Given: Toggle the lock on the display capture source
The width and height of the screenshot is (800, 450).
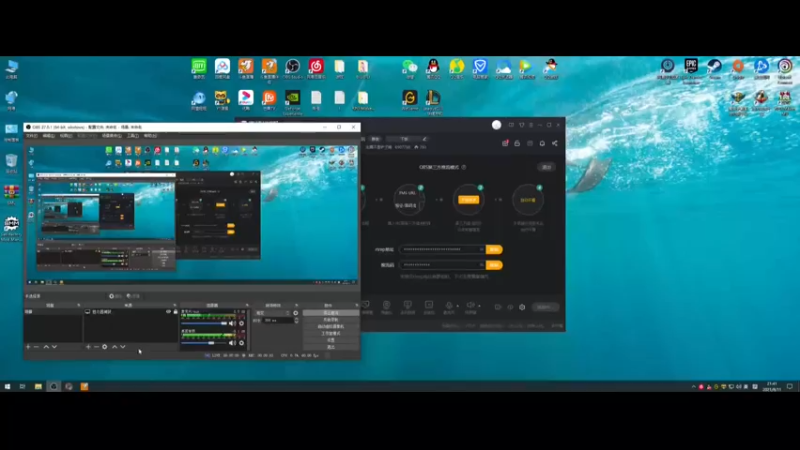Looking at the screenshot, I should [x=175, y=311].
